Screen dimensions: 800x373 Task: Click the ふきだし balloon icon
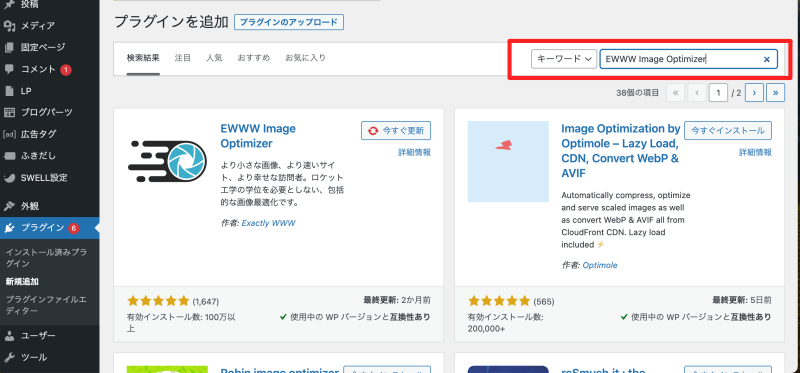9,156
